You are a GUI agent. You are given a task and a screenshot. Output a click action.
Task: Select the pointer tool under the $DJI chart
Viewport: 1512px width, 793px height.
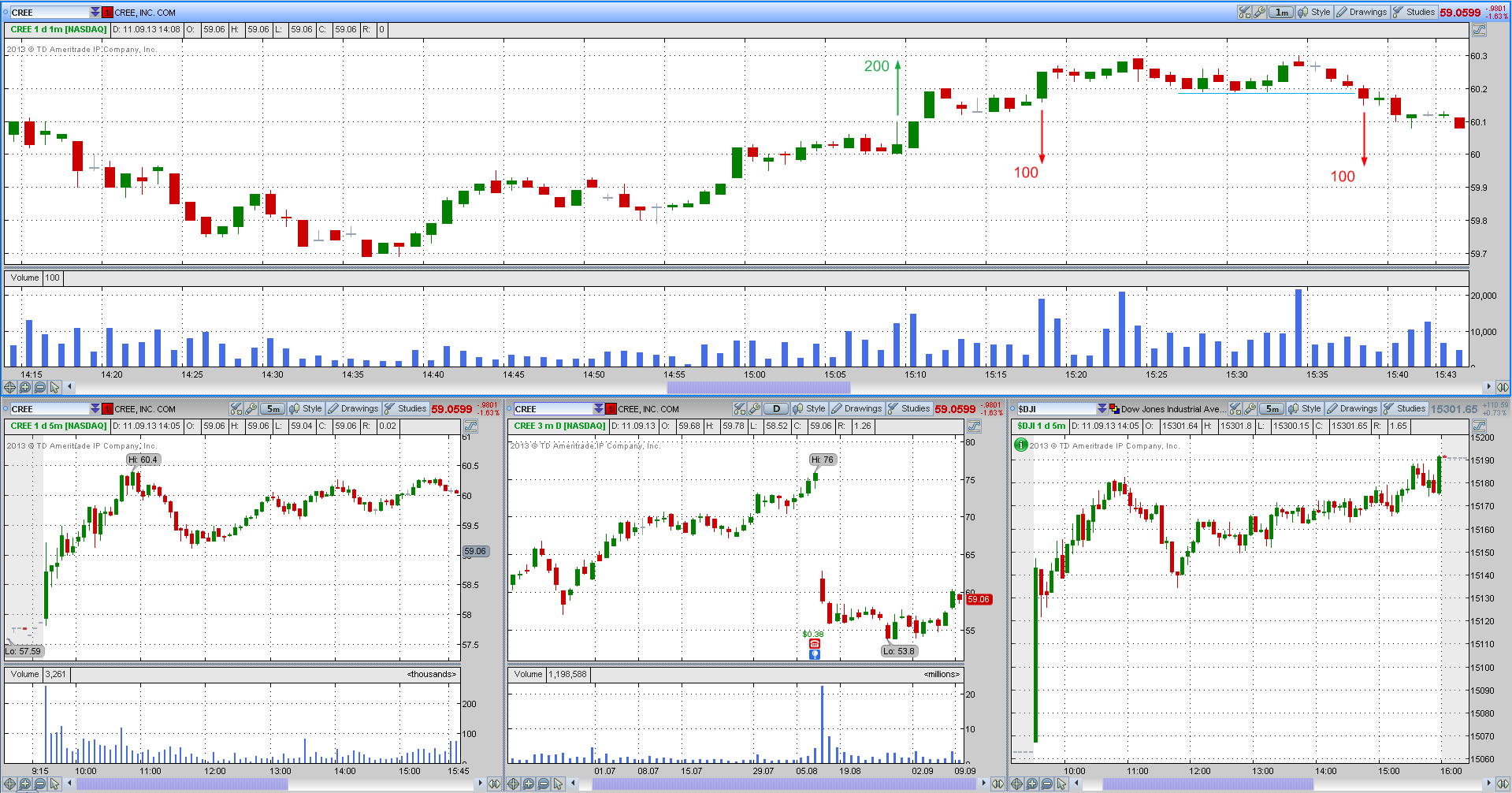pyautogui.click(x=1061, y=784)
